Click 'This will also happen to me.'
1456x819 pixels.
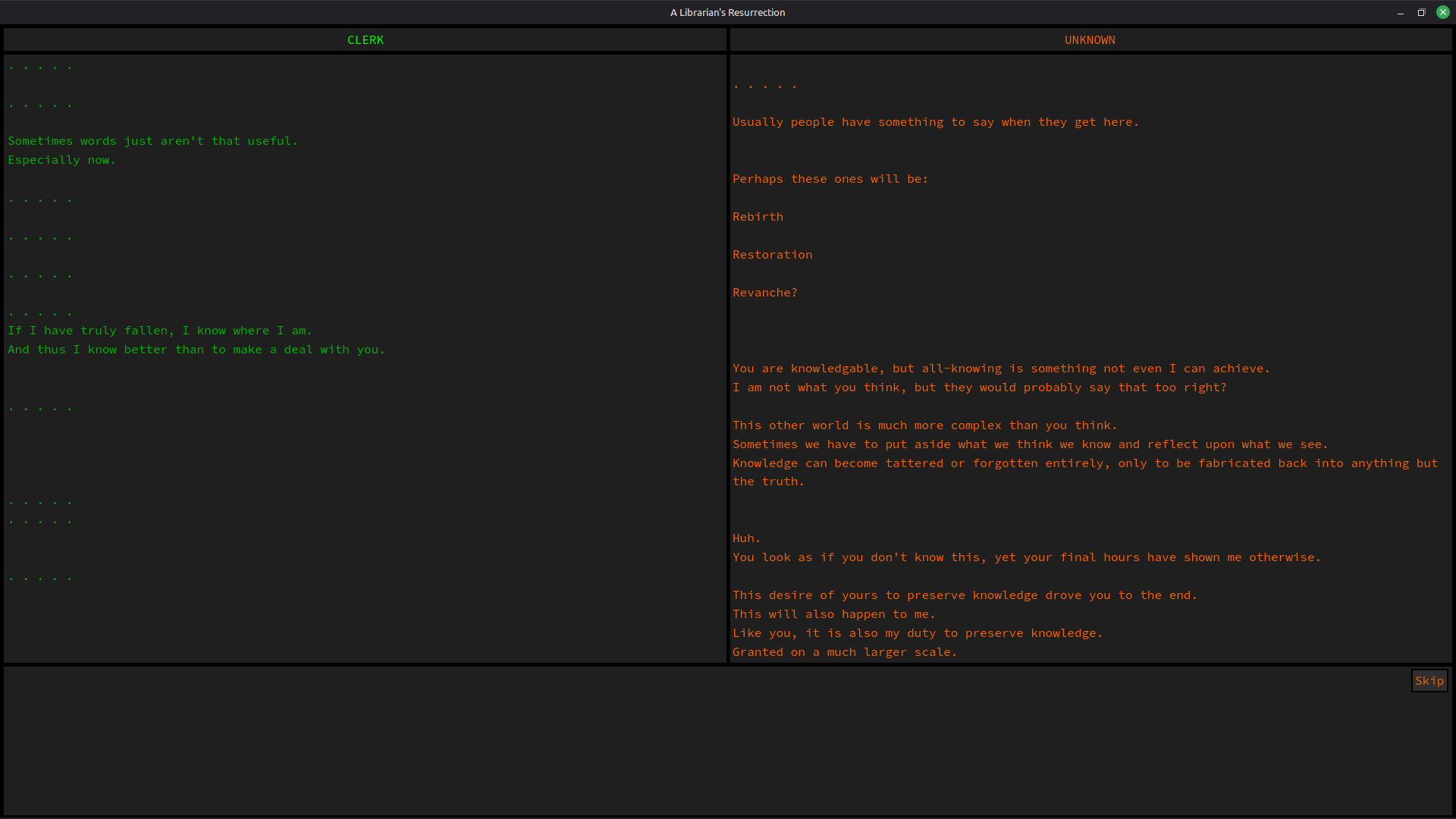click(833, 614)
